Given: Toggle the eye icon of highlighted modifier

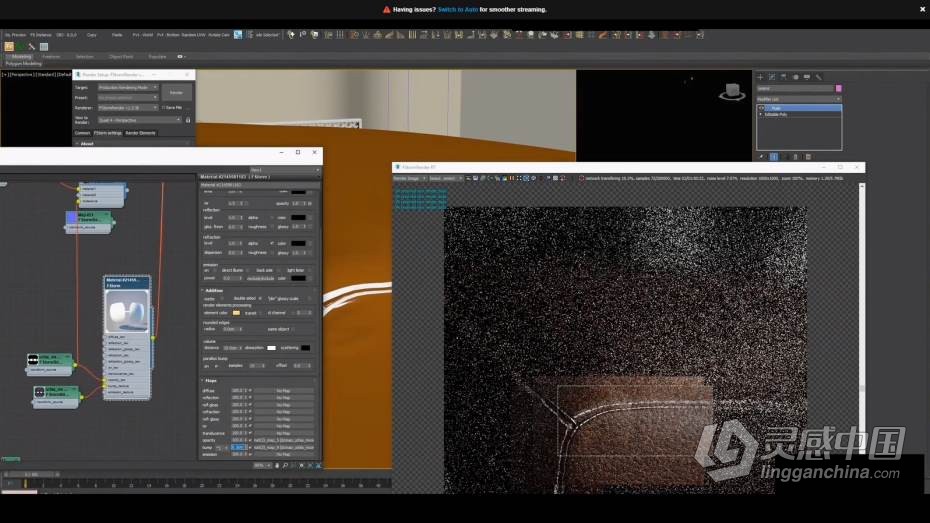Looking at the screenshot, I should click(x=762, y=108).
